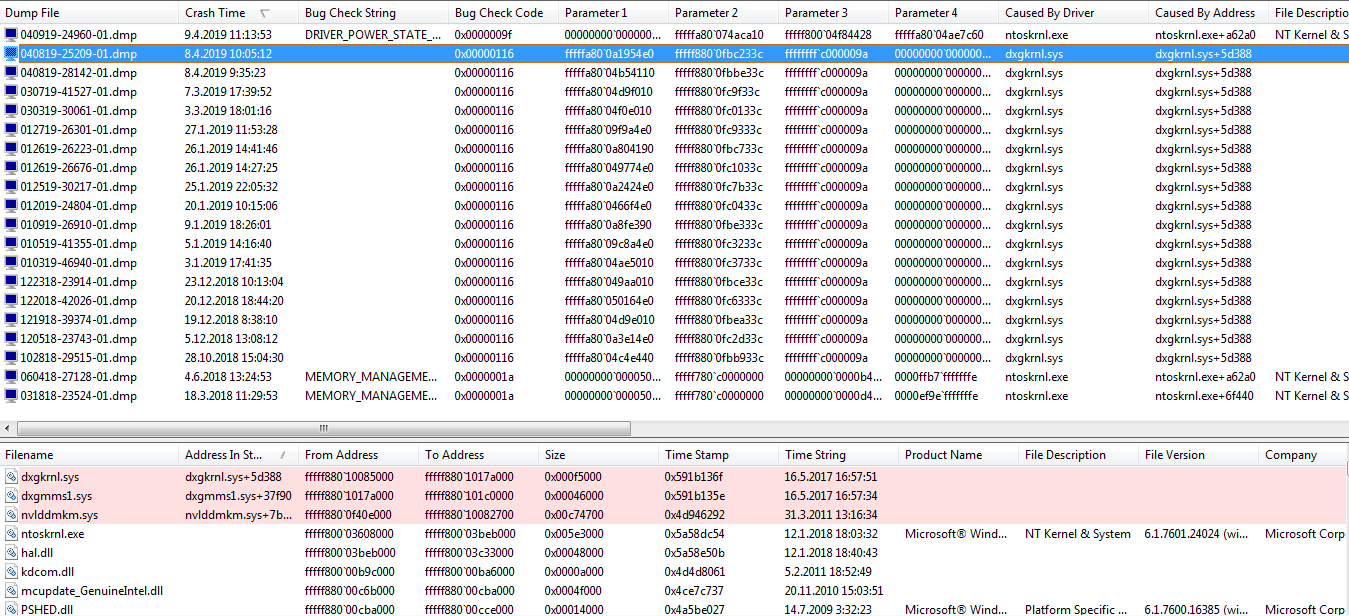Screen dimensions: 1349x616
Task: Click the driver icon for hal.dll
Action: (x=11, y=553)
